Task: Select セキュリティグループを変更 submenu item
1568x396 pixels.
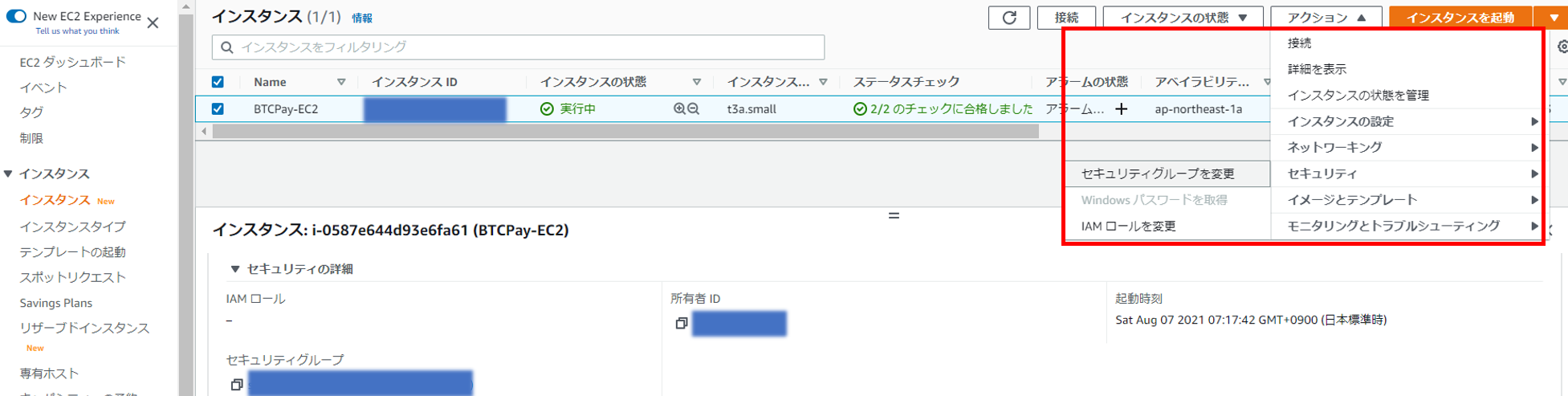Action: (x=1168, y=174)
